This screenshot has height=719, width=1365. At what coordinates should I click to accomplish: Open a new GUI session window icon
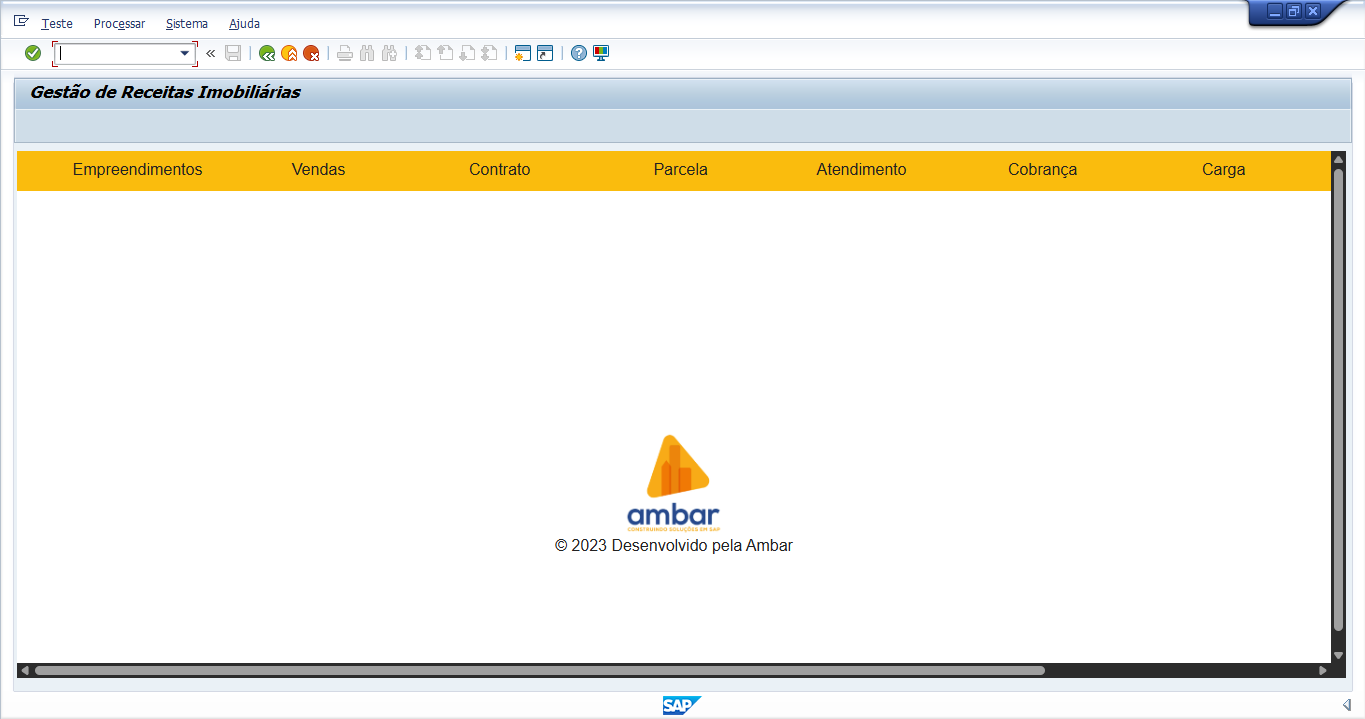point(522,53)
